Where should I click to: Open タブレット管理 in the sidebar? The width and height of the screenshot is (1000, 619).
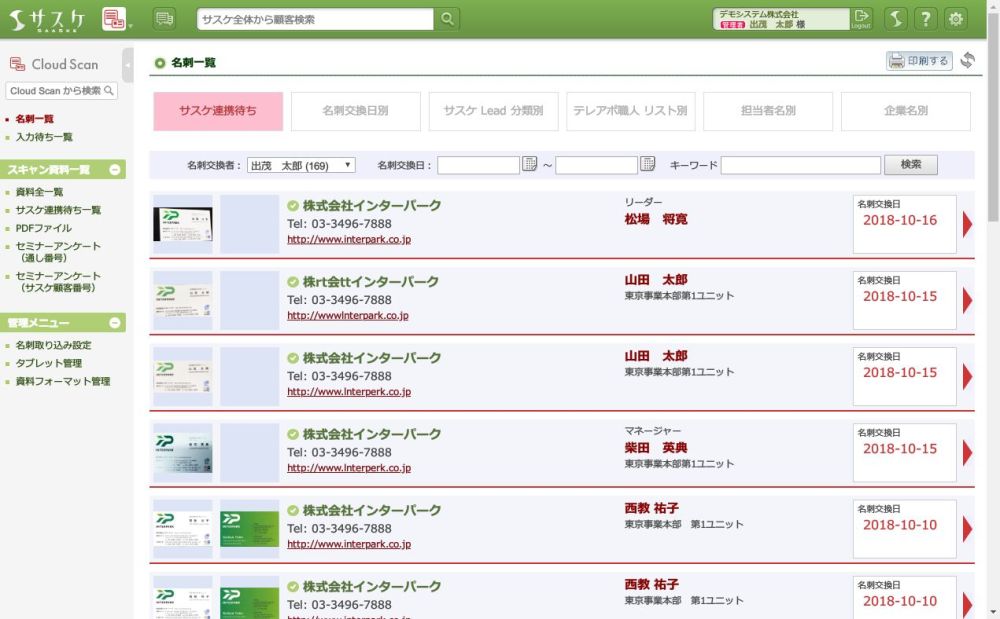(48, 363)
